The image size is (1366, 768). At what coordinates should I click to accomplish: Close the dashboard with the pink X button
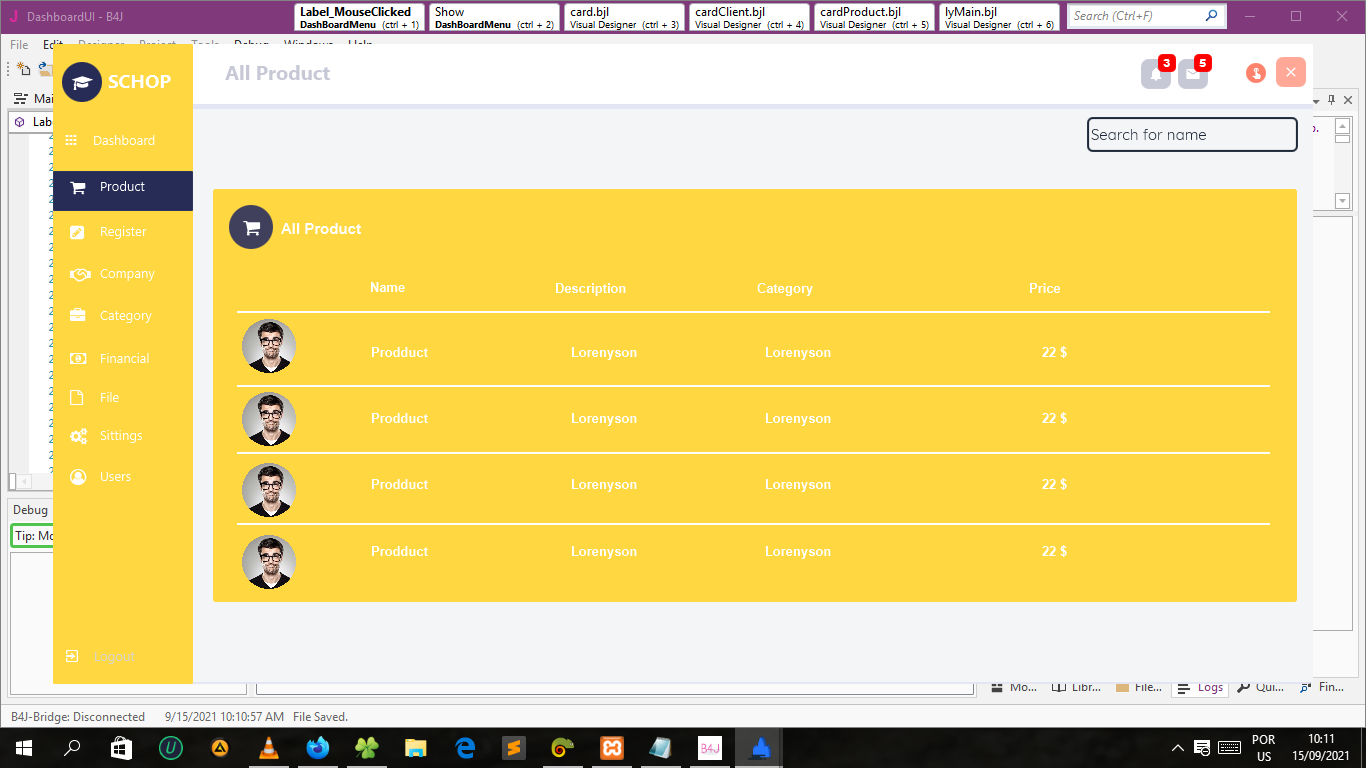pos(1291,72)
